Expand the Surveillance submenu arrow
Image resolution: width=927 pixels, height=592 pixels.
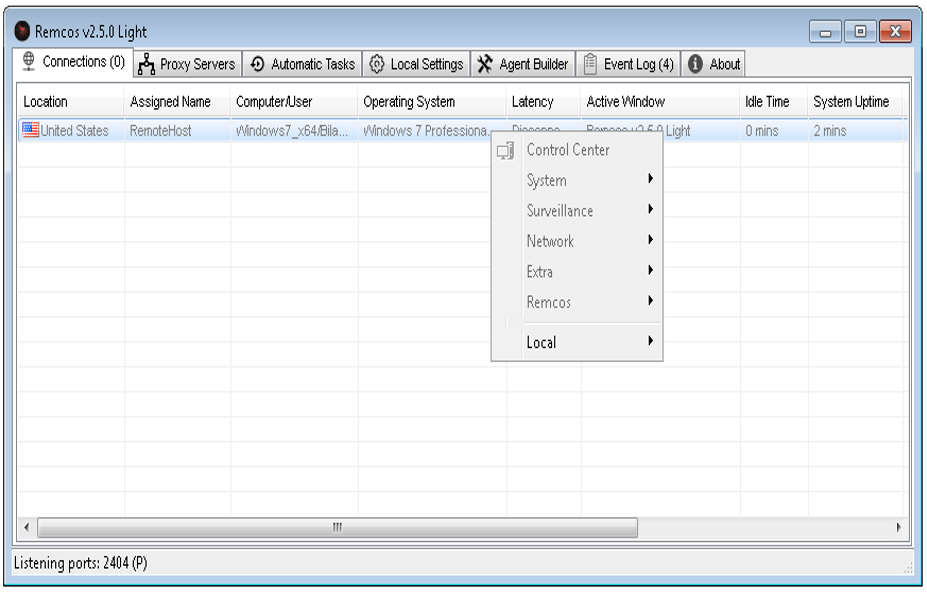click(650, 210)
